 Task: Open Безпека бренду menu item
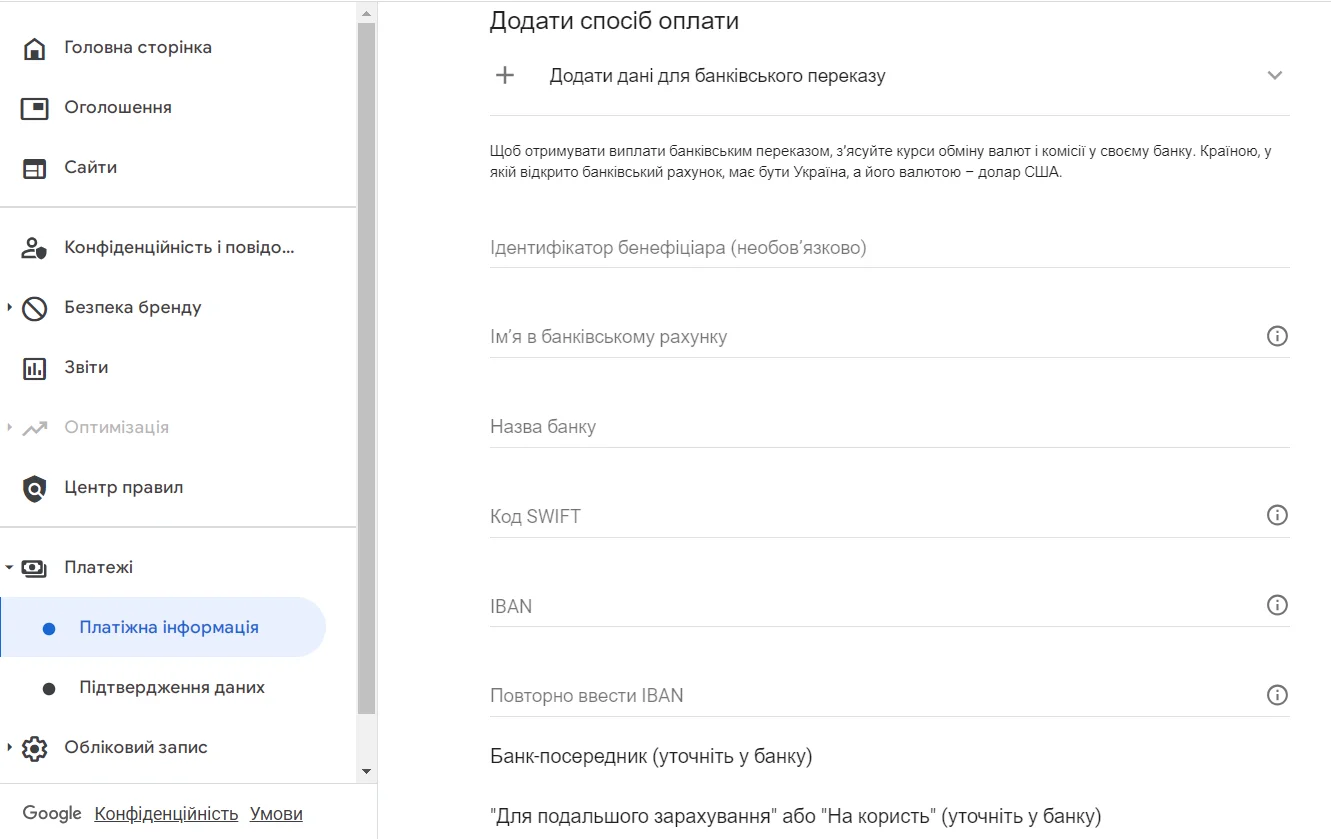(x=133, y=308)
